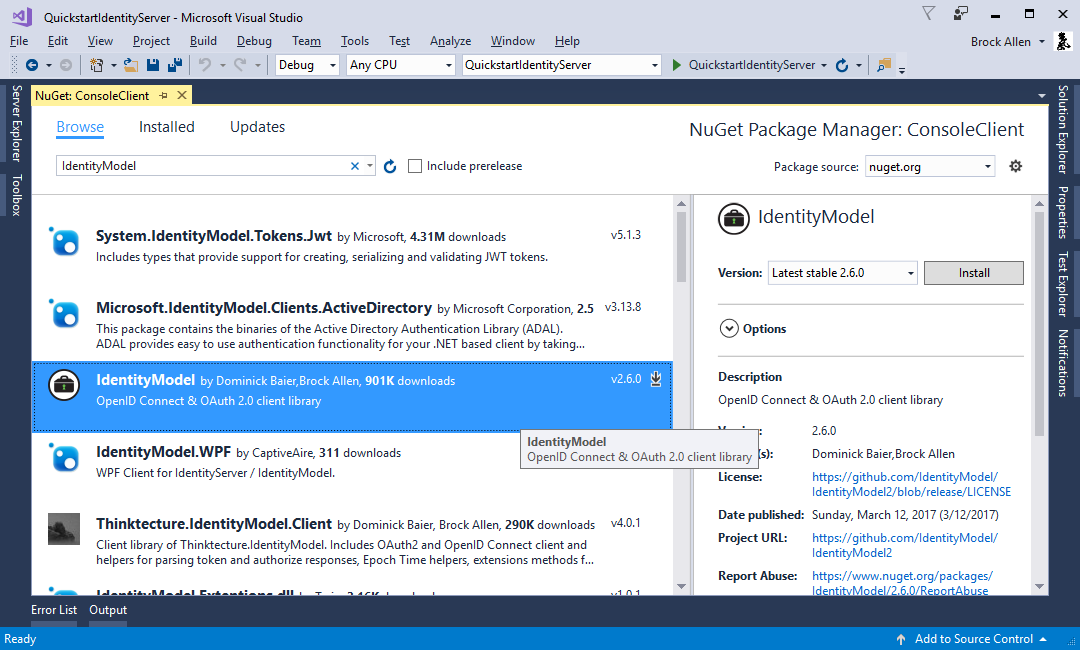Viewport: 1080px width, 650px height.
Task: Close the NuGet: ConsoleClient tab
Action: pos(182,95)
